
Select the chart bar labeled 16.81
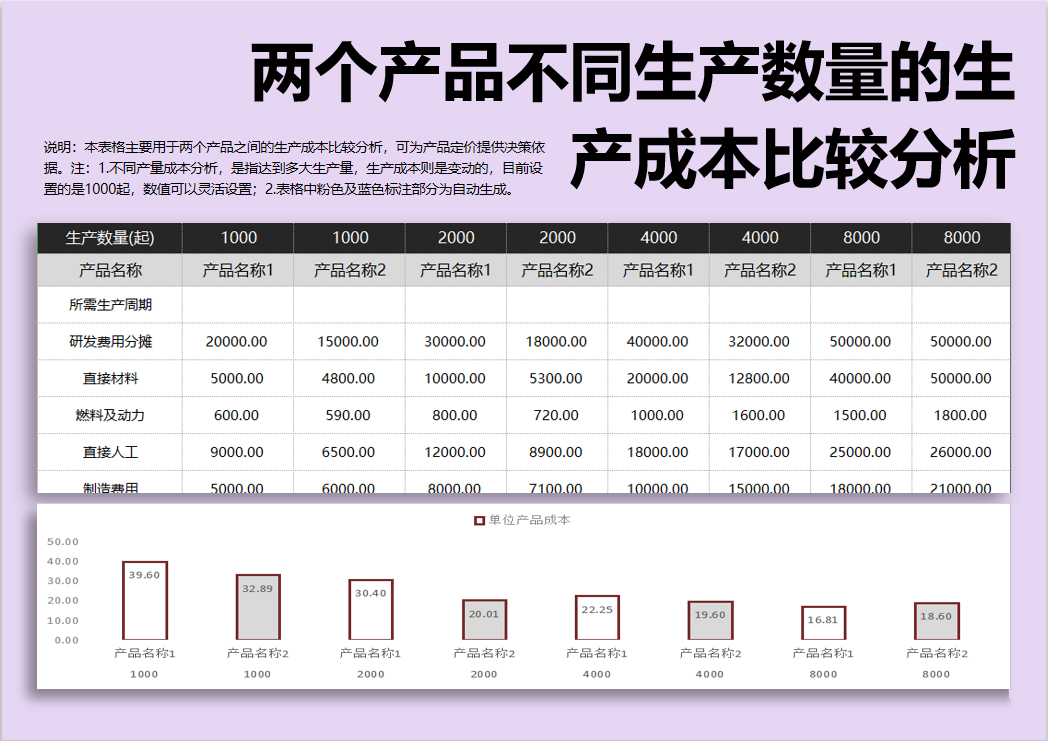(823, 623)
